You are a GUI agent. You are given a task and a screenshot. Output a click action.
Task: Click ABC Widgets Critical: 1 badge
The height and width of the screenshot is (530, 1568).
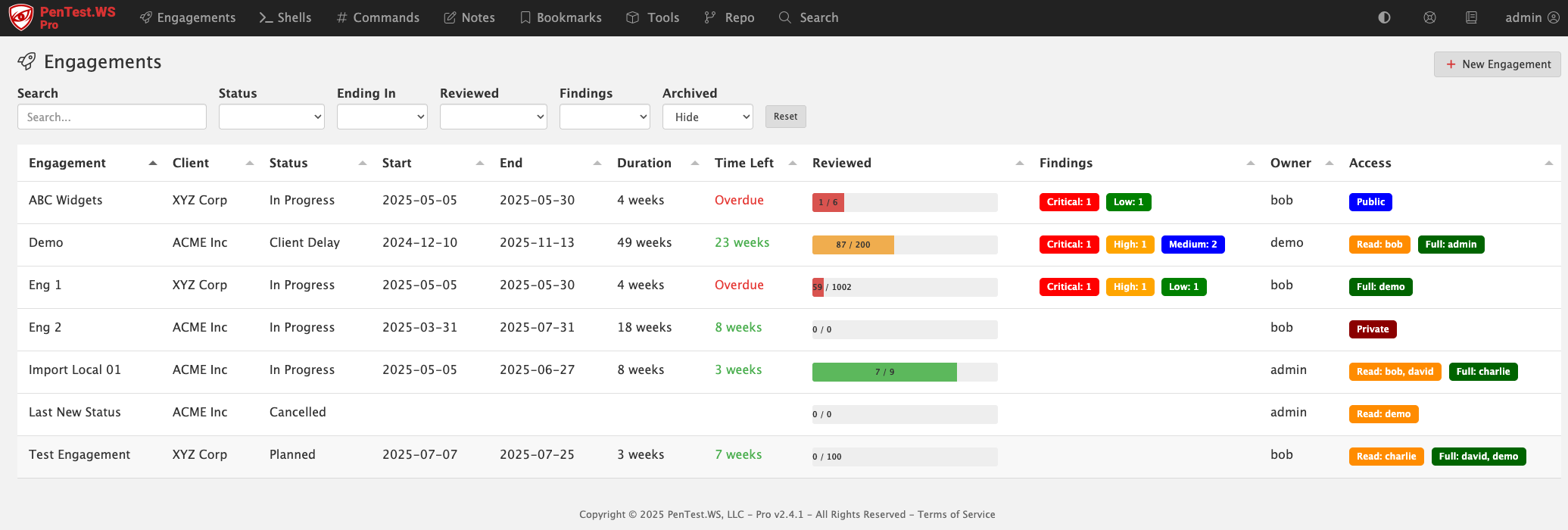[x=1069, y=202]
